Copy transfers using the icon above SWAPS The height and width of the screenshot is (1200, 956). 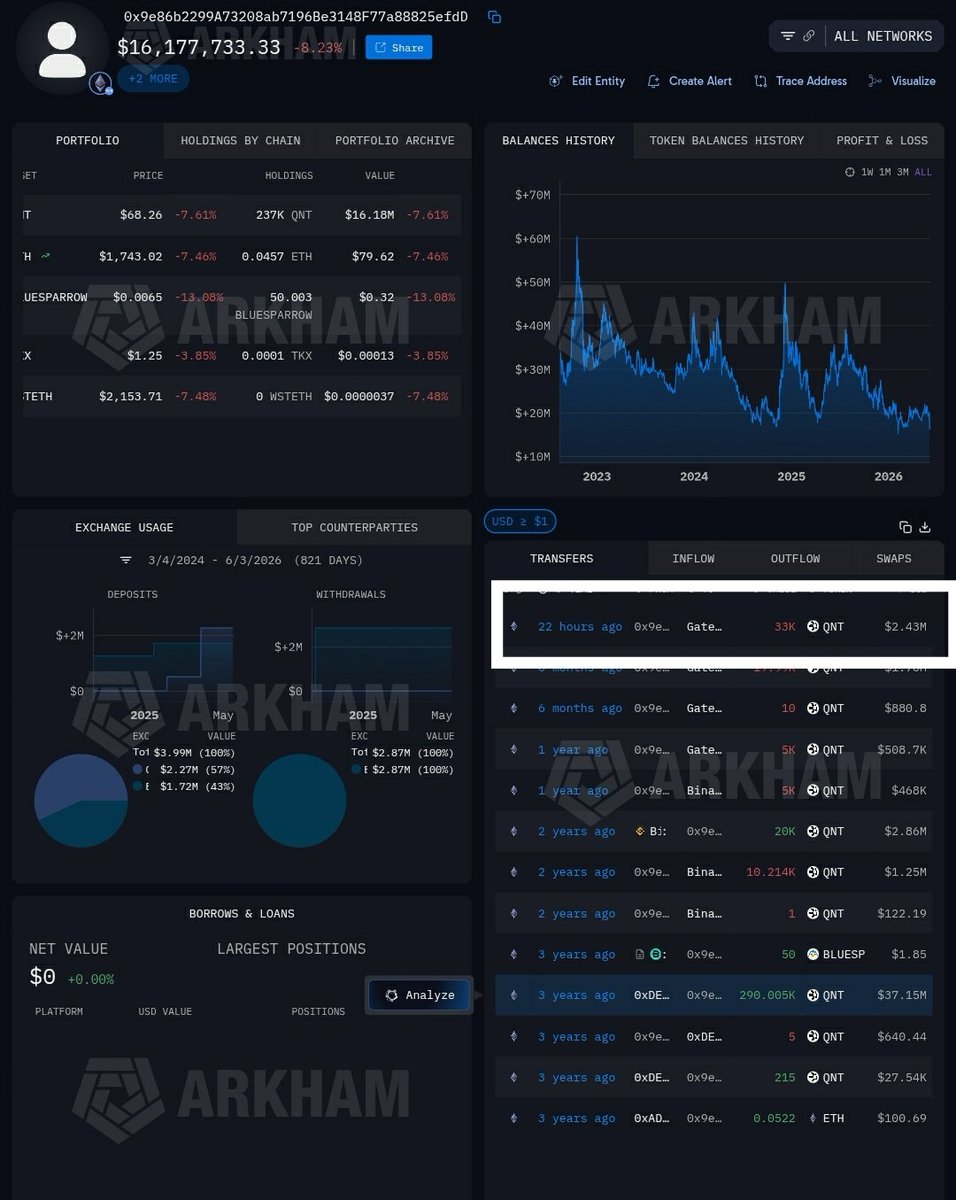click(905, 527)
